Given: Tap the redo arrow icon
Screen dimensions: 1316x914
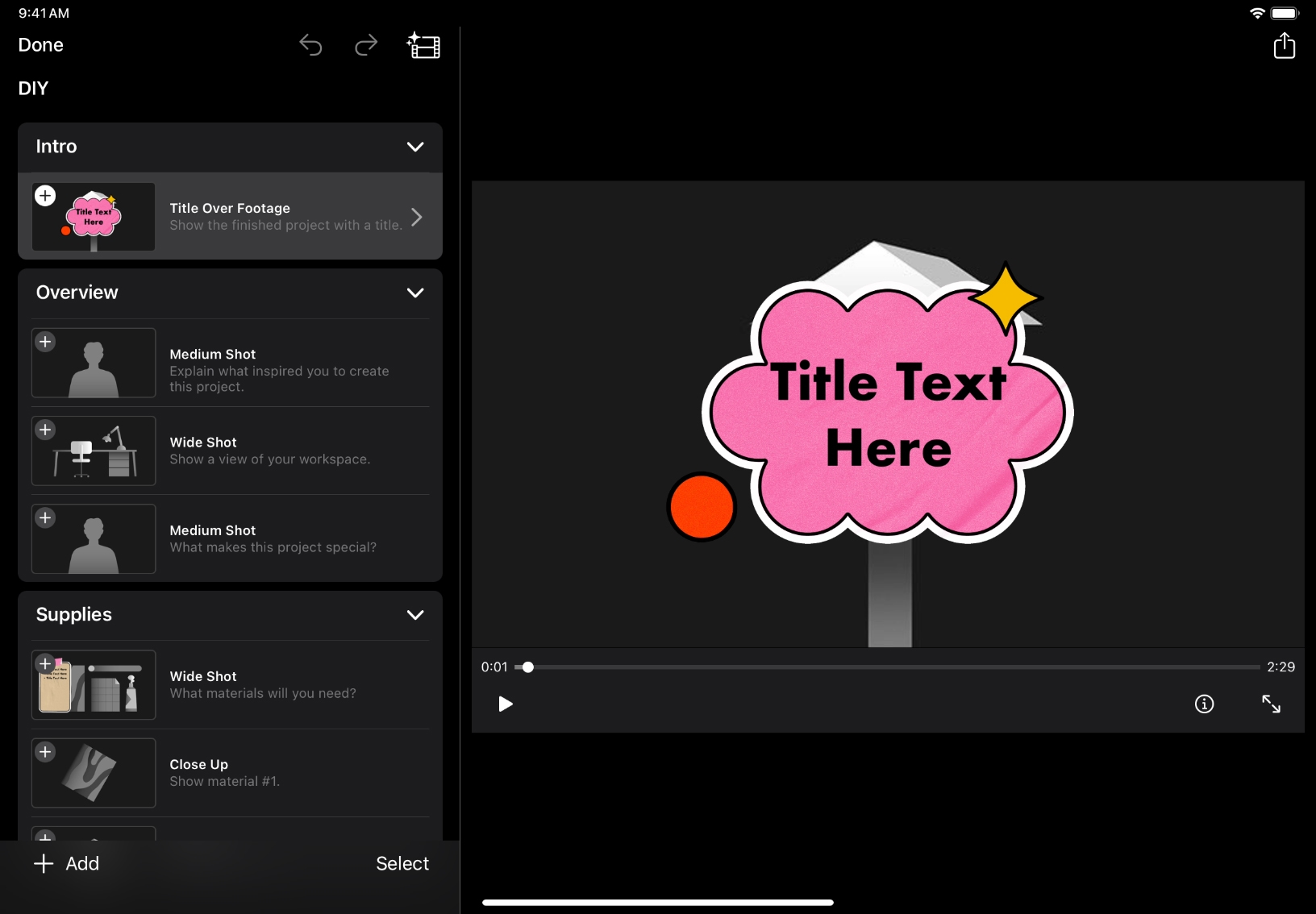Looking at the screenshot, I should click(x=366, y=46).
